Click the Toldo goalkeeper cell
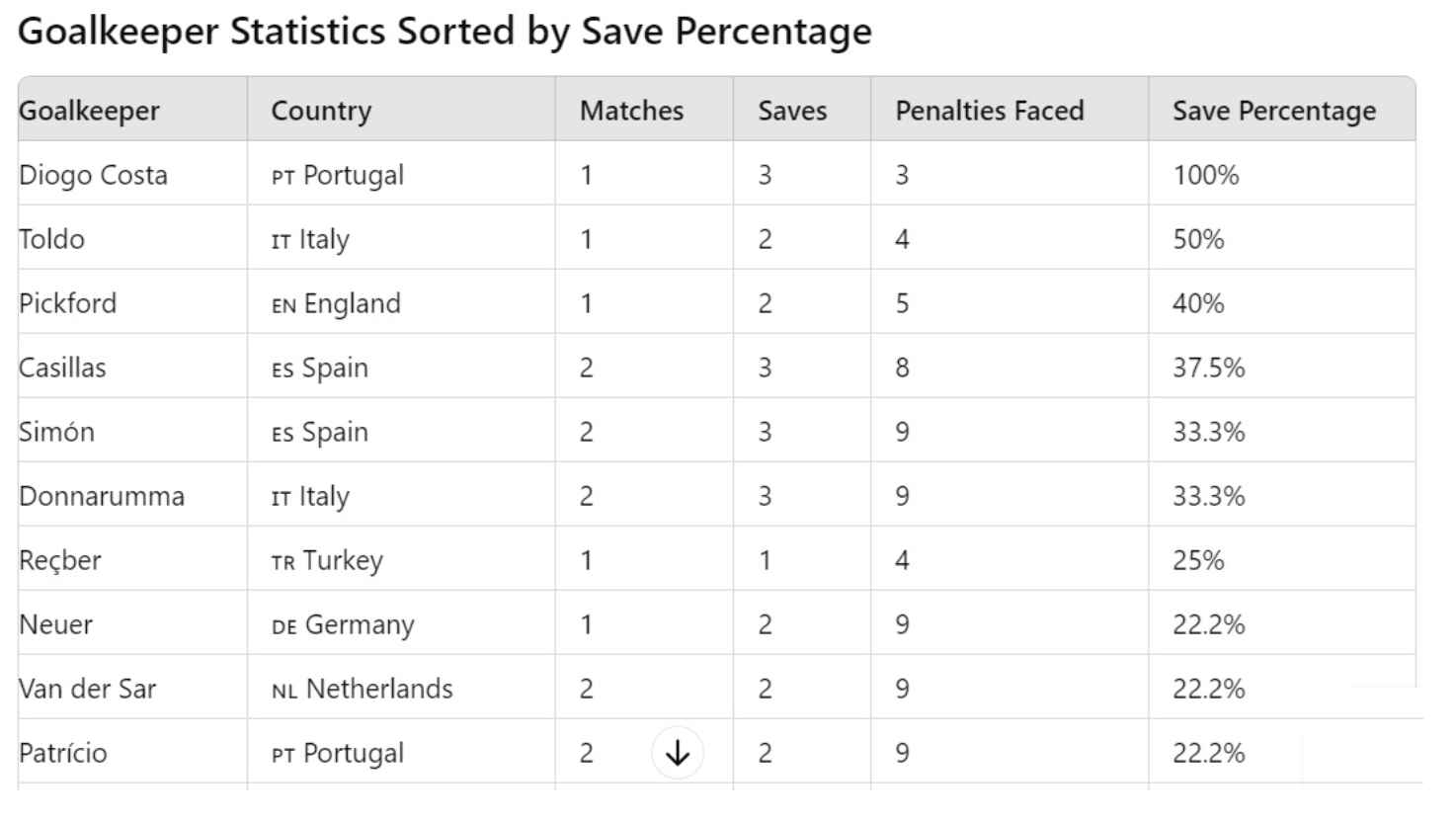Viewport: 1456px width, 824px height. click(51, 239)
